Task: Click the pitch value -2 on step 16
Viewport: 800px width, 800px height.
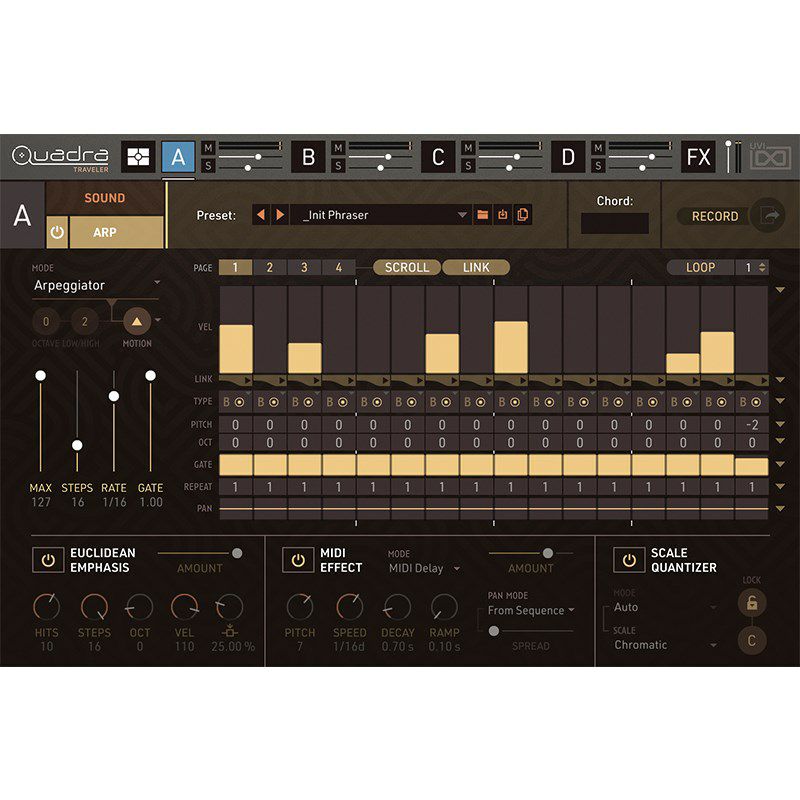Action: coord(752,424)
